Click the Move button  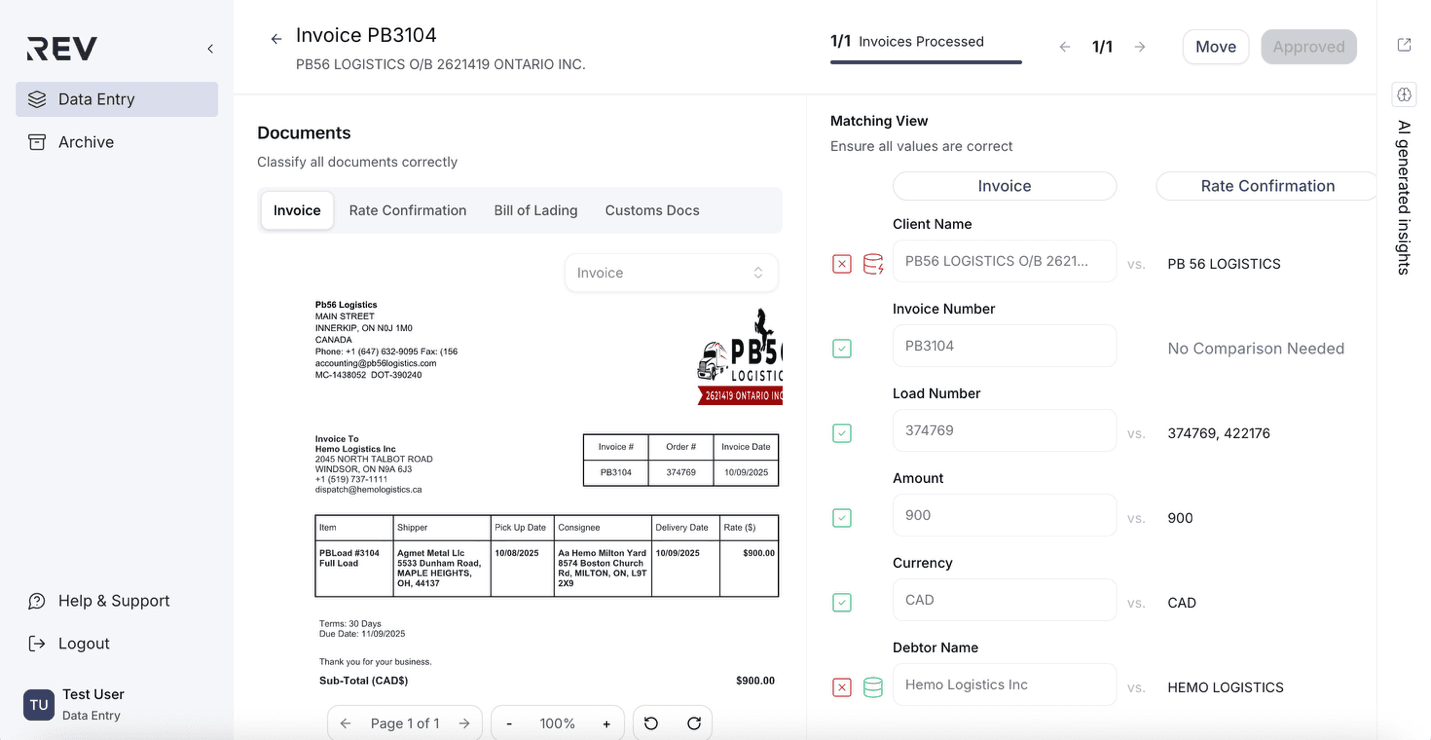tap(1215, 47)
